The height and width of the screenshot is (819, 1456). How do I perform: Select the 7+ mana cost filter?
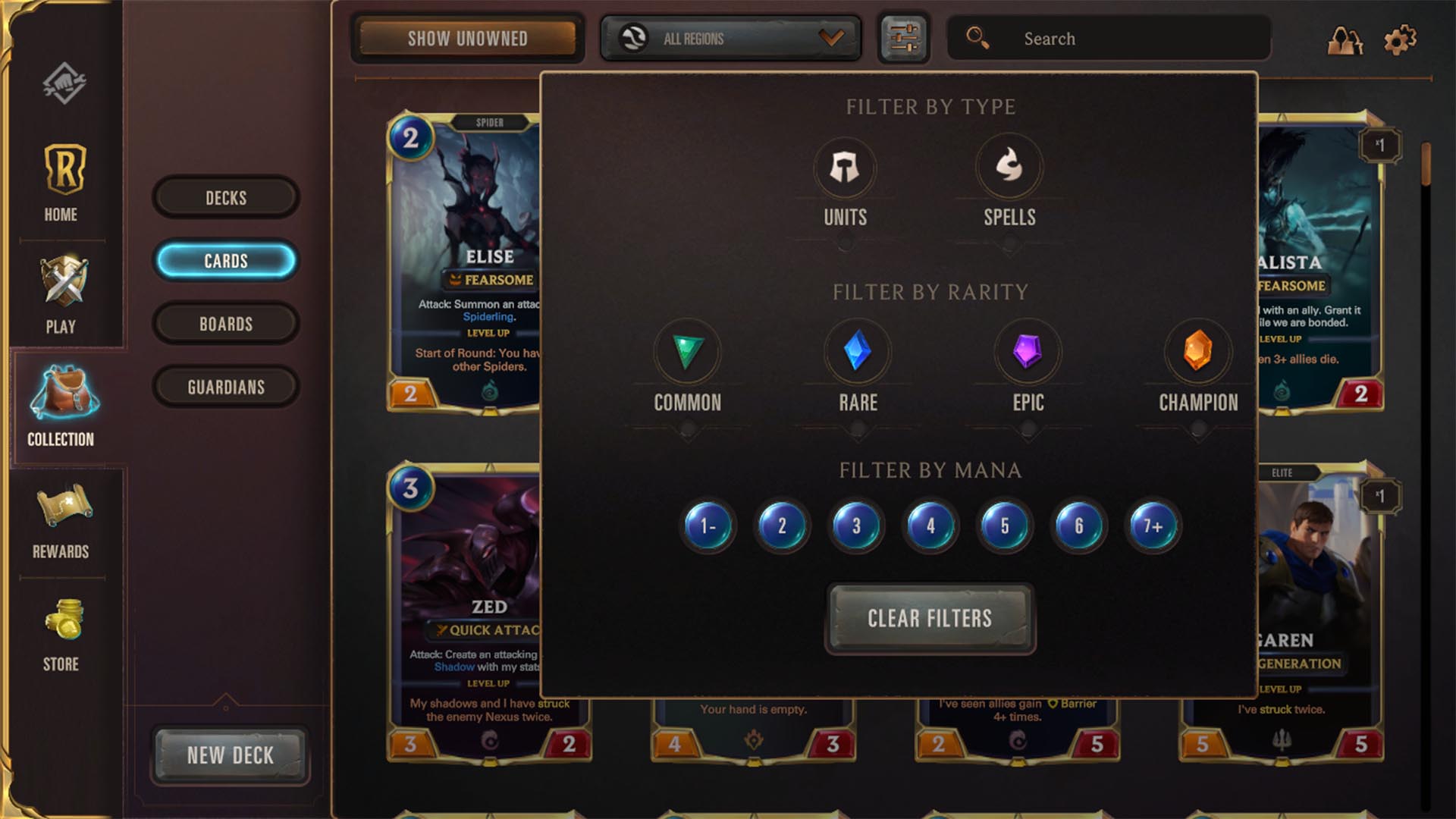coord(1153,526)
